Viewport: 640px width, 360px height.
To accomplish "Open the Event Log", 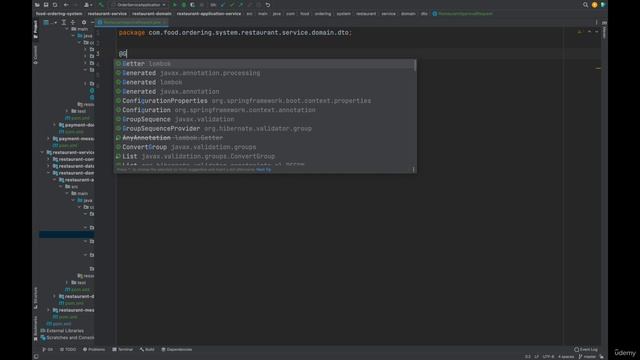I will [x=586, y=349].
